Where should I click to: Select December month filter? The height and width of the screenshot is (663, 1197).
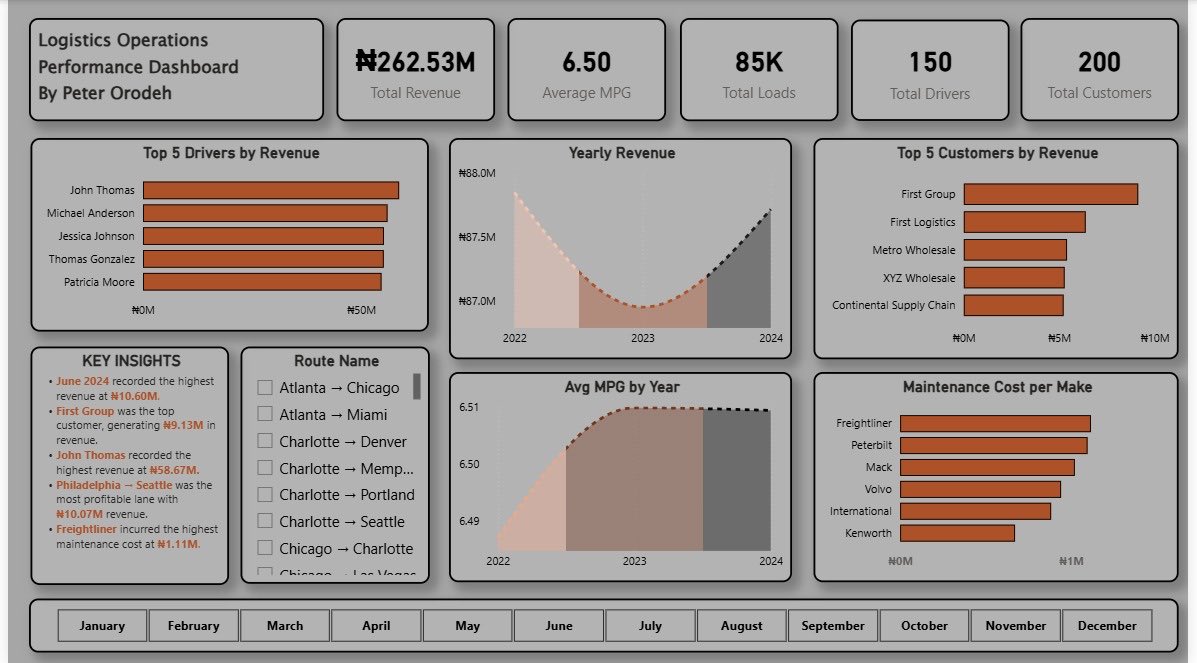(1107, 626)
